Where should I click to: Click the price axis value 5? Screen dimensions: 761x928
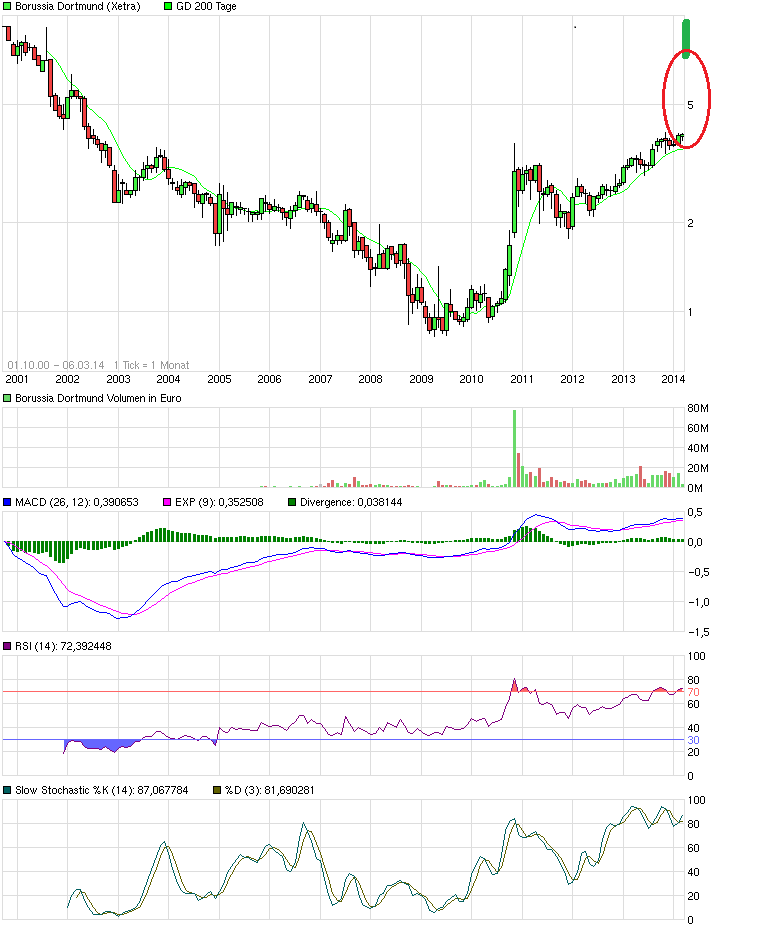690,105
